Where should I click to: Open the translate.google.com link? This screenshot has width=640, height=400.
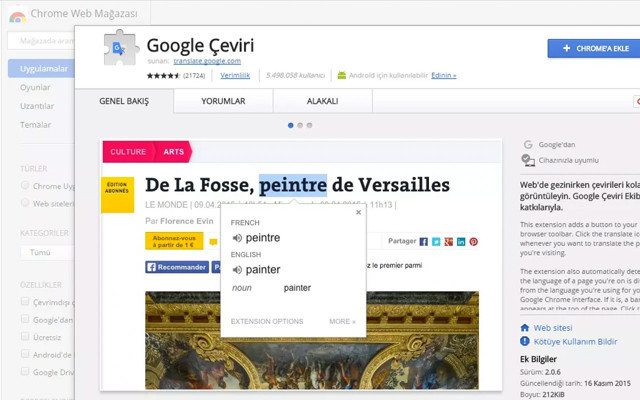coord(207,61)
